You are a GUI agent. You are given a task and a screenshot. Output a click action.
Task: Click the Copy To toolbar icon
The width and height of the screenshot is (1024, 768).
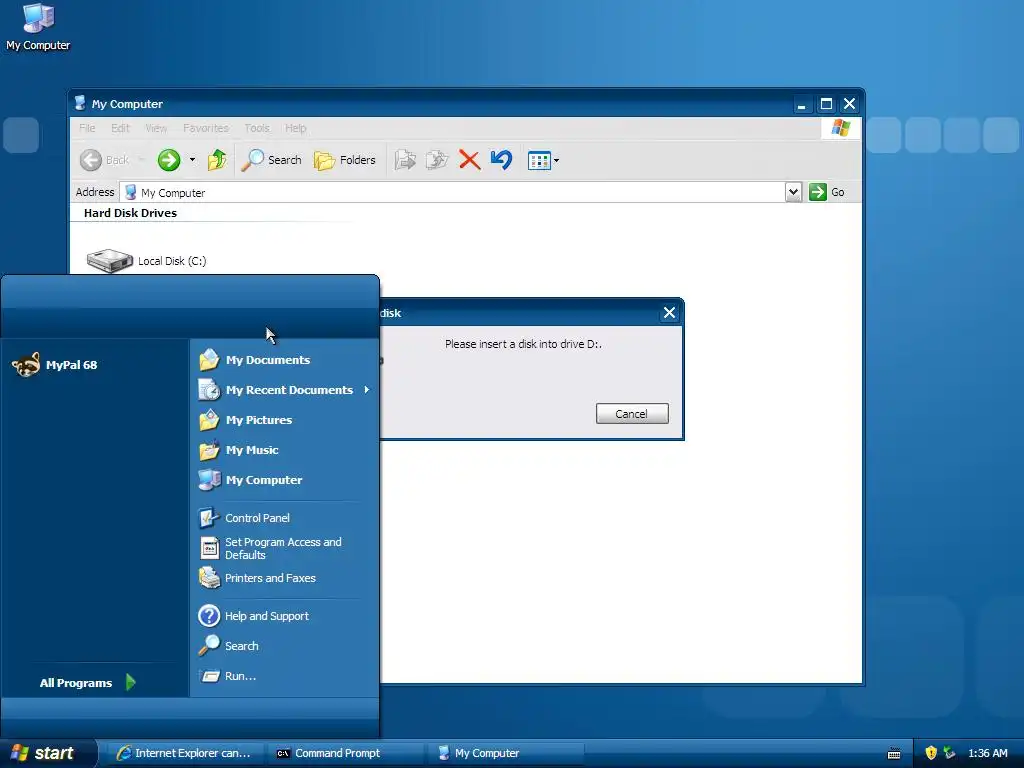click(437, 160)
